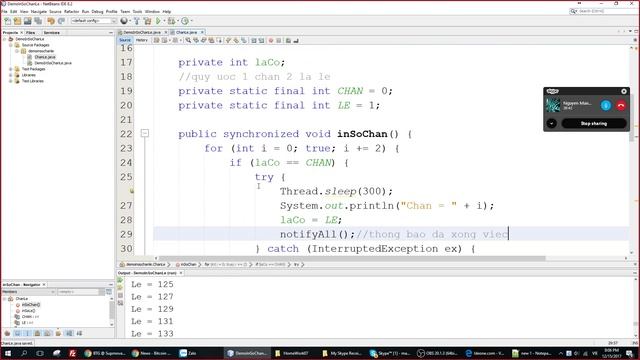Open the Debug menu
Viewport: 640px width, 360px height.
[97, 11]
